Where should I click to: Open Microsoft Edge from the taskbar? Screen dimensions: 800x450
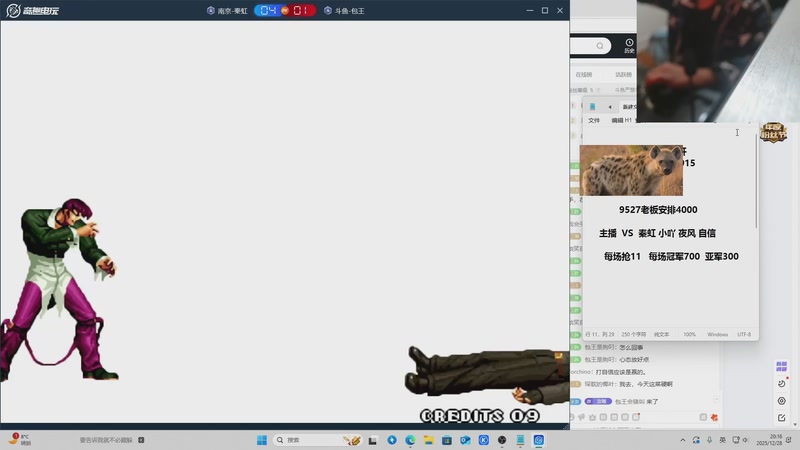410,440
